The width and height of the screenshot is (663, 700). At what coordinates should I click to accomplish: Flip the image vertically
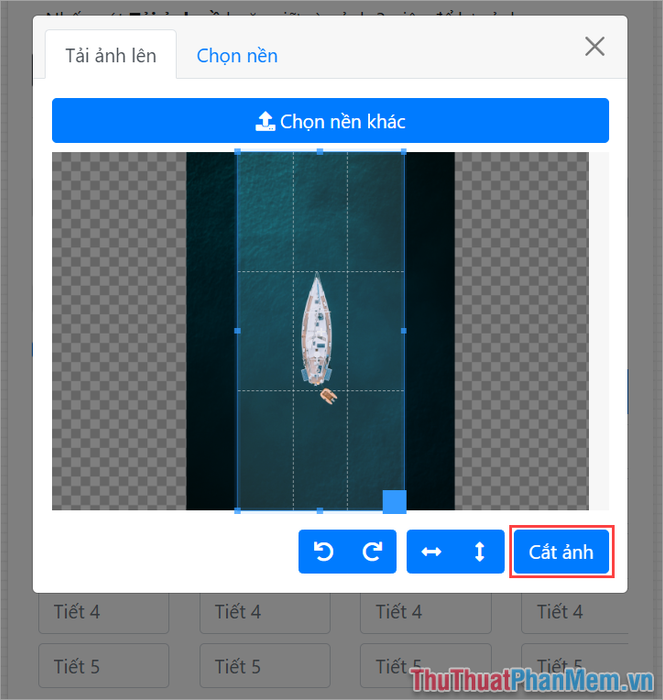(x=480, y=551)
